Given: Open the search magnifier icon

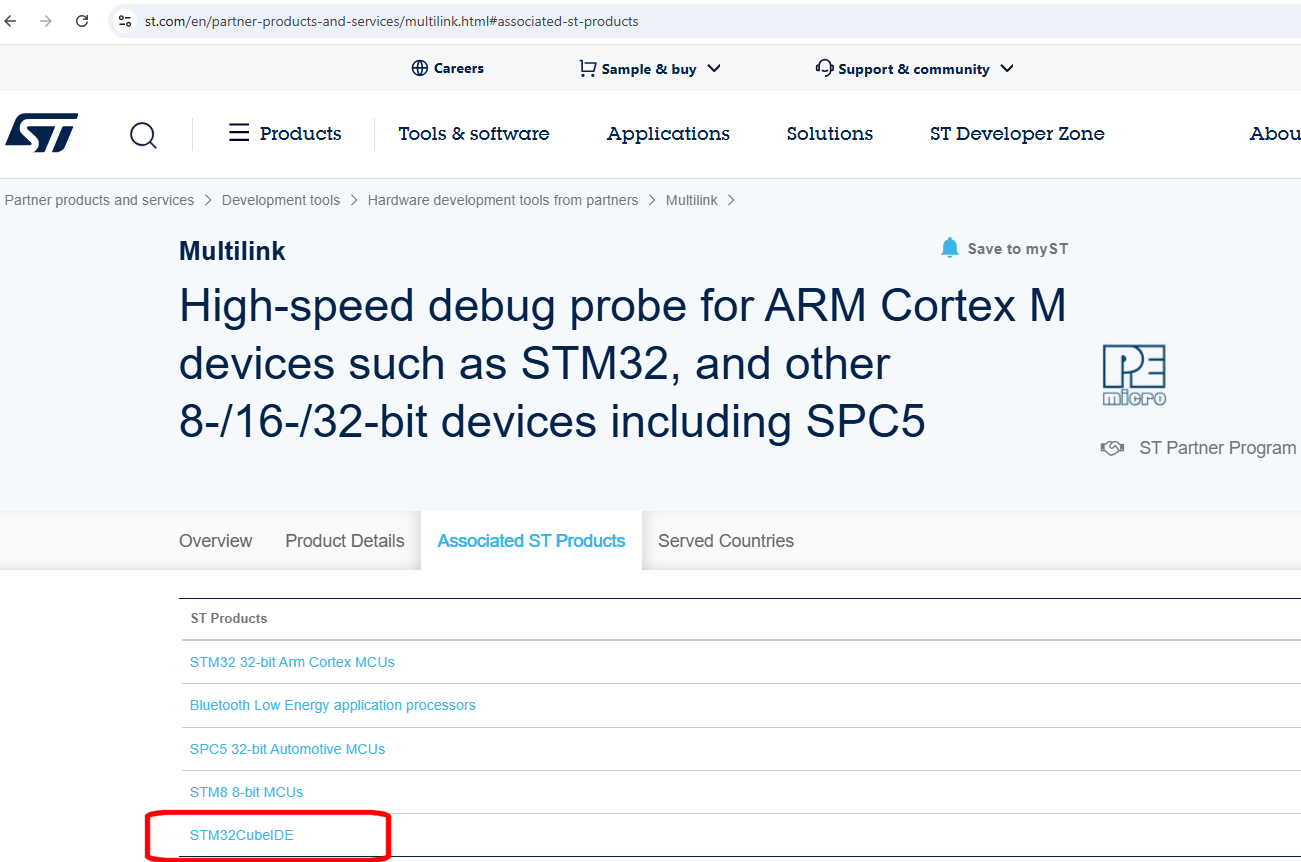Looking at the screenshot, I should 143,135.
